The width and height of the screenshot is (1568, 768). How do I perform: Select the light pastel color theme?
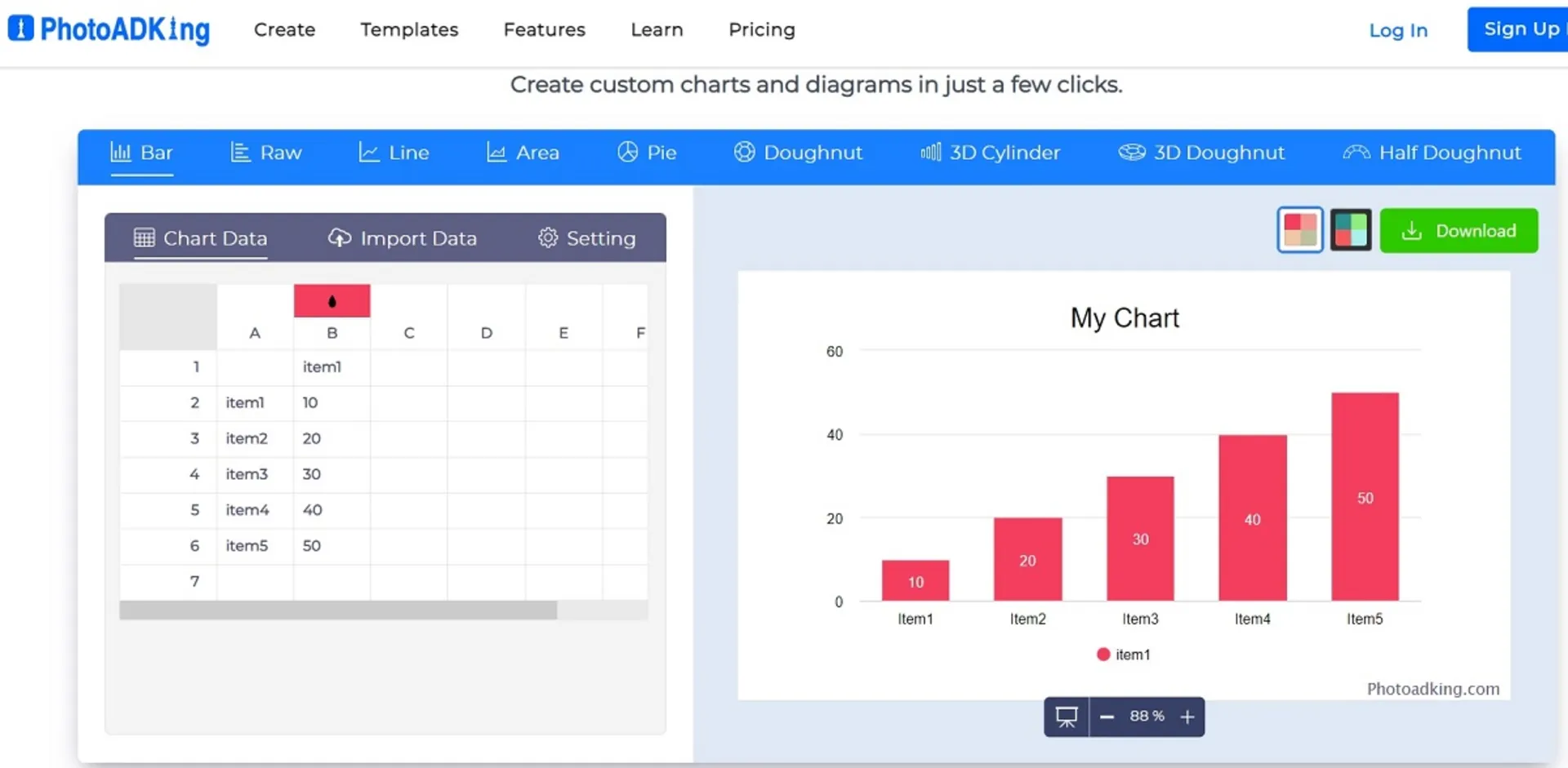(x=1299, y=230)
